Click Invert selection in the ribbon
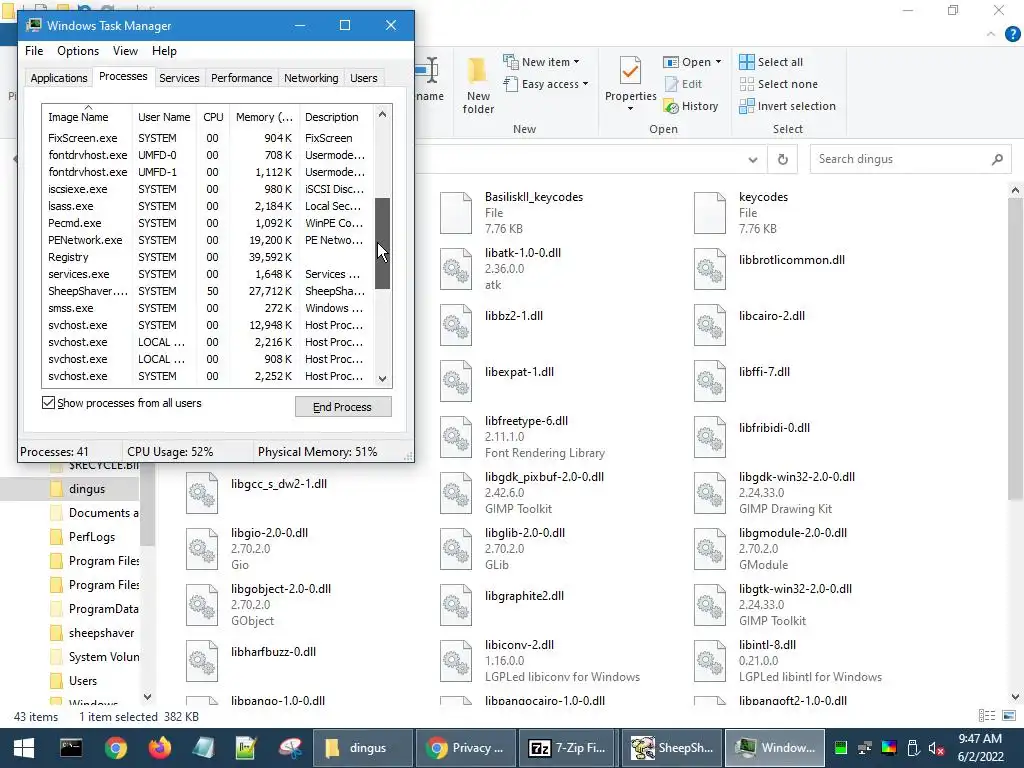Screen dimensions: 1024x768 [788, 106]
